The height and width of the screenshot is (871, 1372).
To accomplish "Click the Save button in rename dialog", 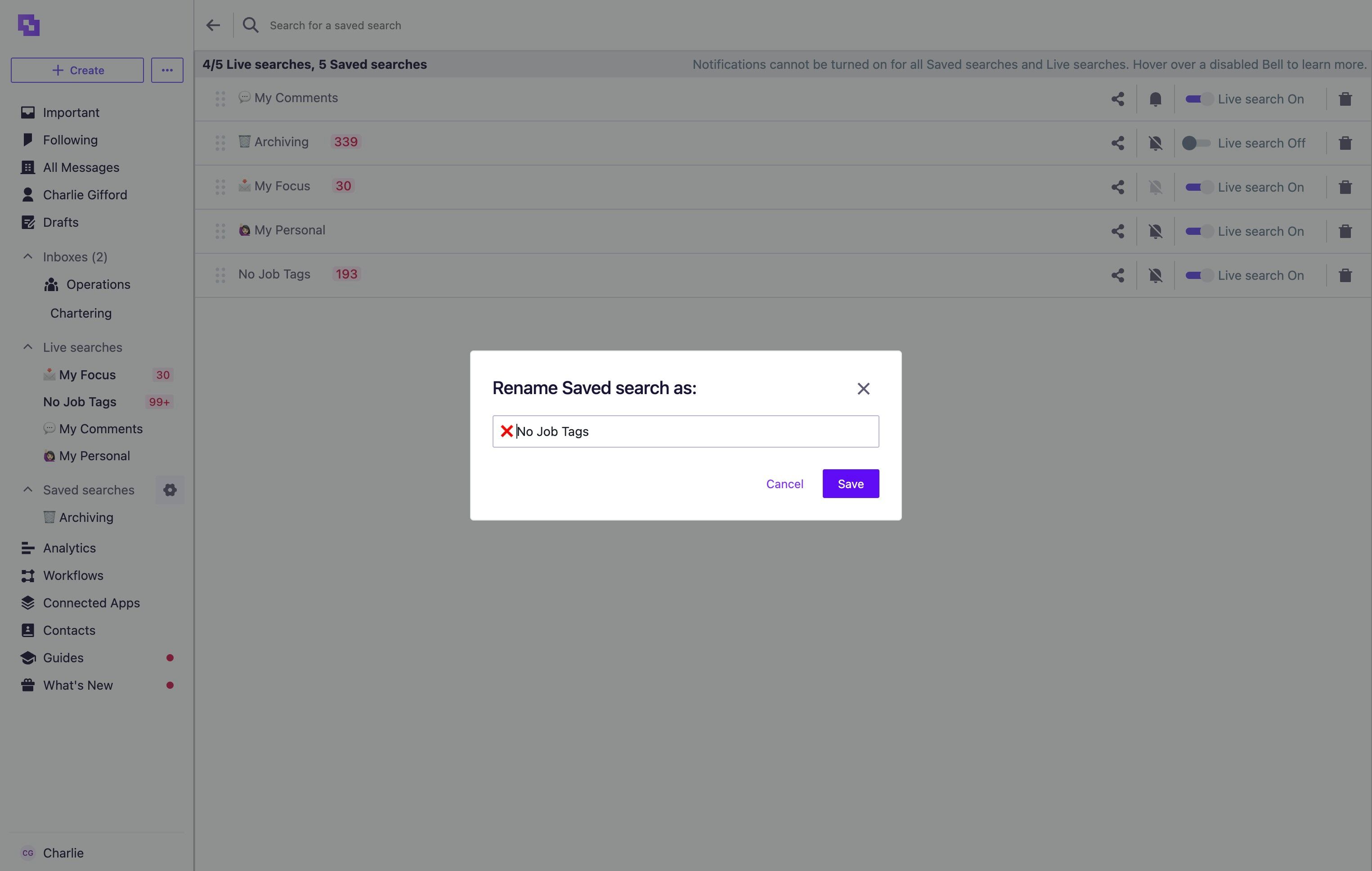I will (x=850, y=483).
